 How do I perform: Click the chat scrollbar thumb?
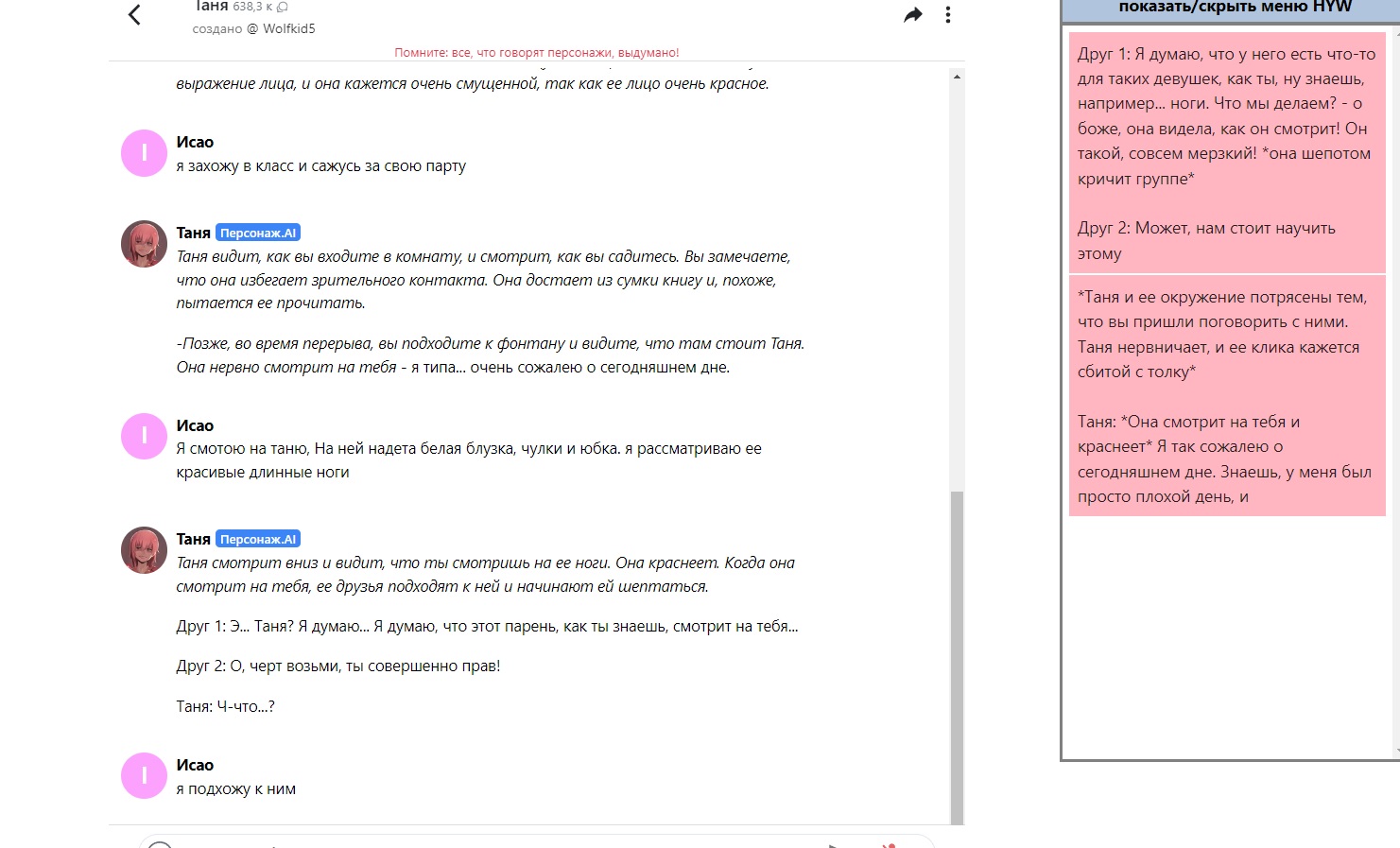coord(957,657)
